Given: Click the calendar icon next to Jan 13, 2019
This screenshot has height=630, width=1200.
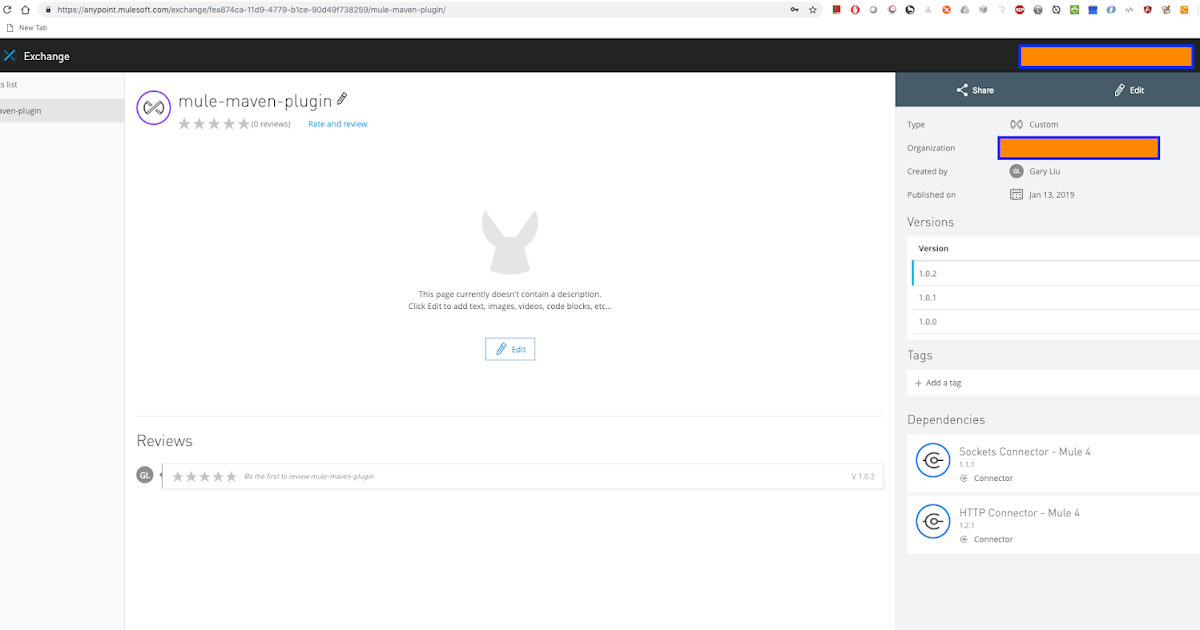Looking at the screenshot, I should (1016, 194).
